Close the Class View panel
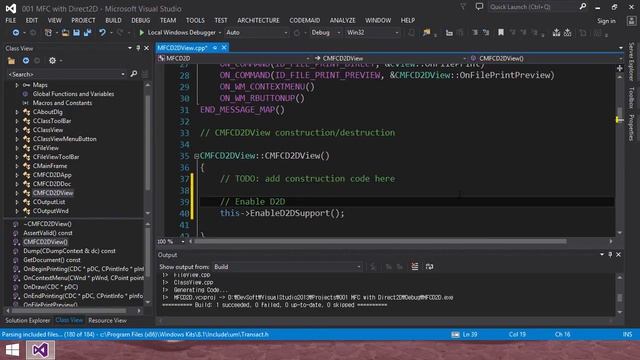Image resolution: width=640 pixels, height=360 pixels. [147, 48]
